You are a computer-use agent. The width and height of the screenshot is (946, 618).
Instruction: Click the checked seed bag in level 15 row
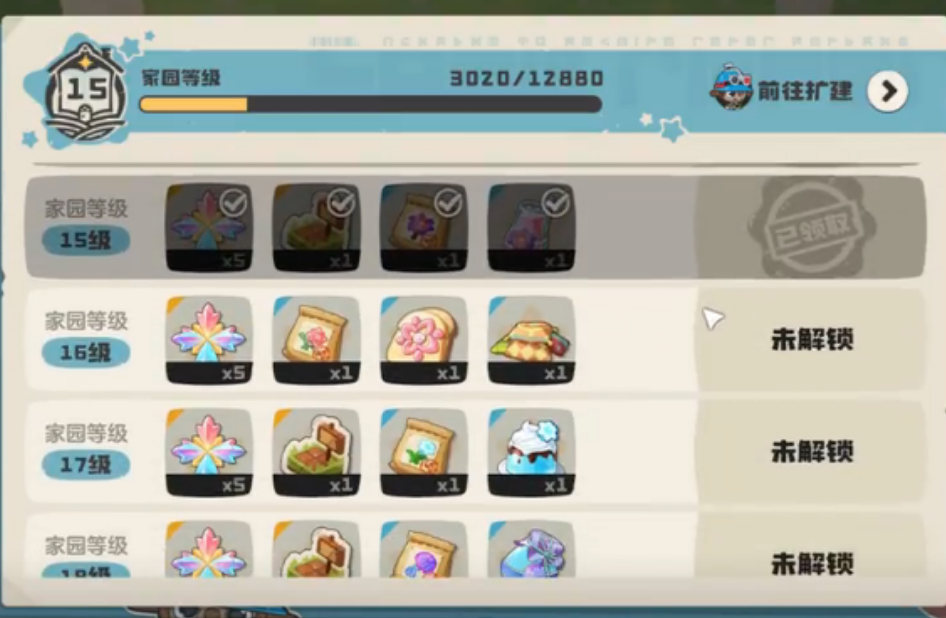pos(424,228)
